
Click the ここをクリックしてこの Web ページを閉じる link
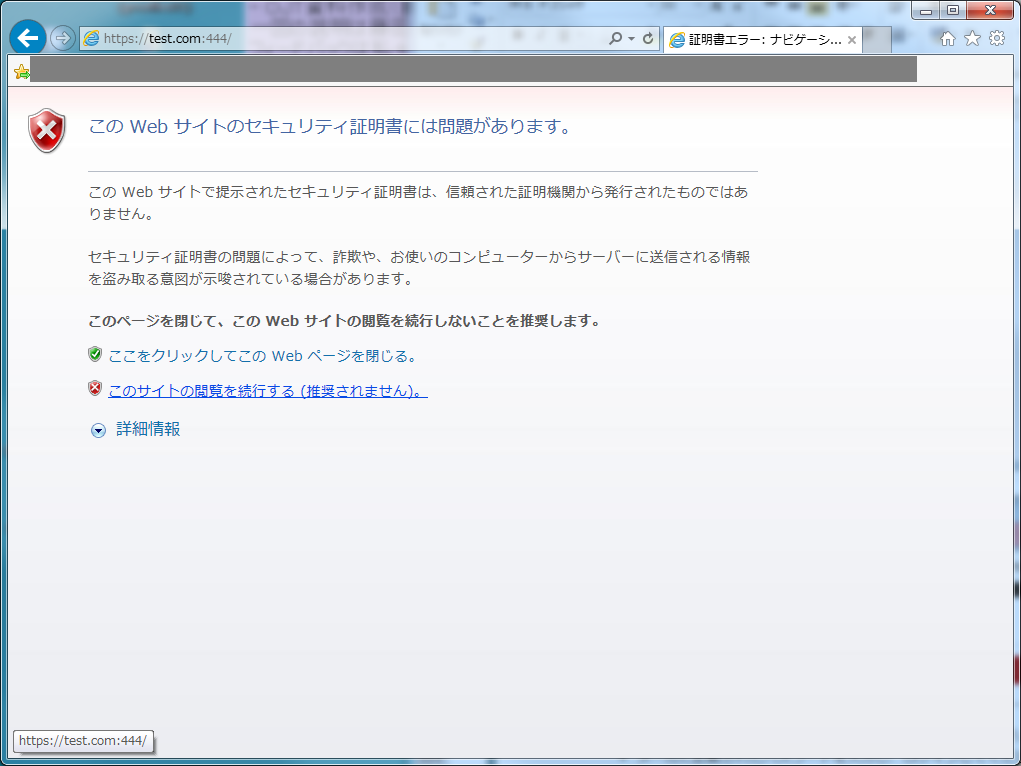(x=262, y=356)
